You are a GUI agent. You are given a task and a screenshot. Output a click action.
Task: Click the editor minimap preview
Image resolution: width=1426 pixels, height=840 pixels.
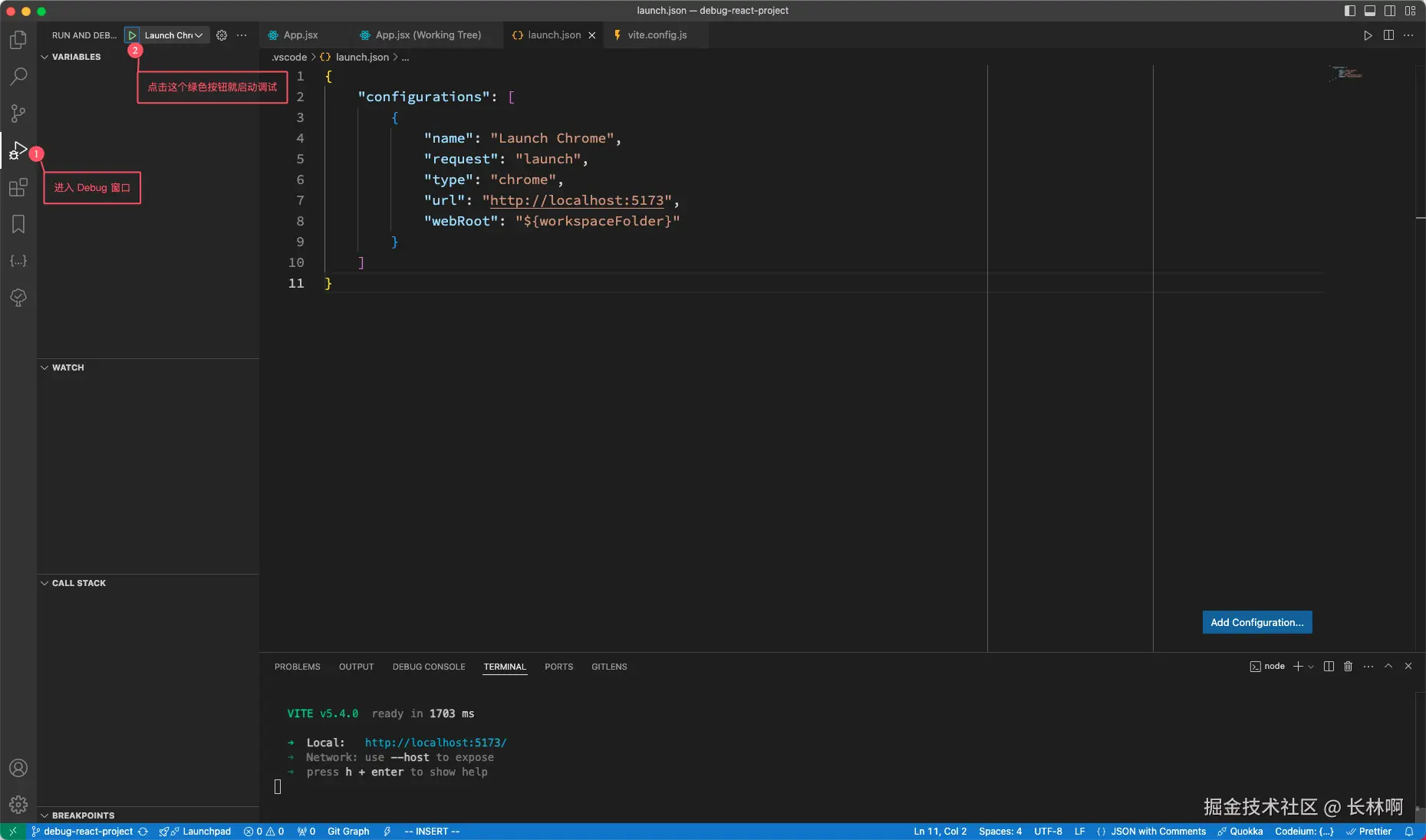click(1346, 73)
